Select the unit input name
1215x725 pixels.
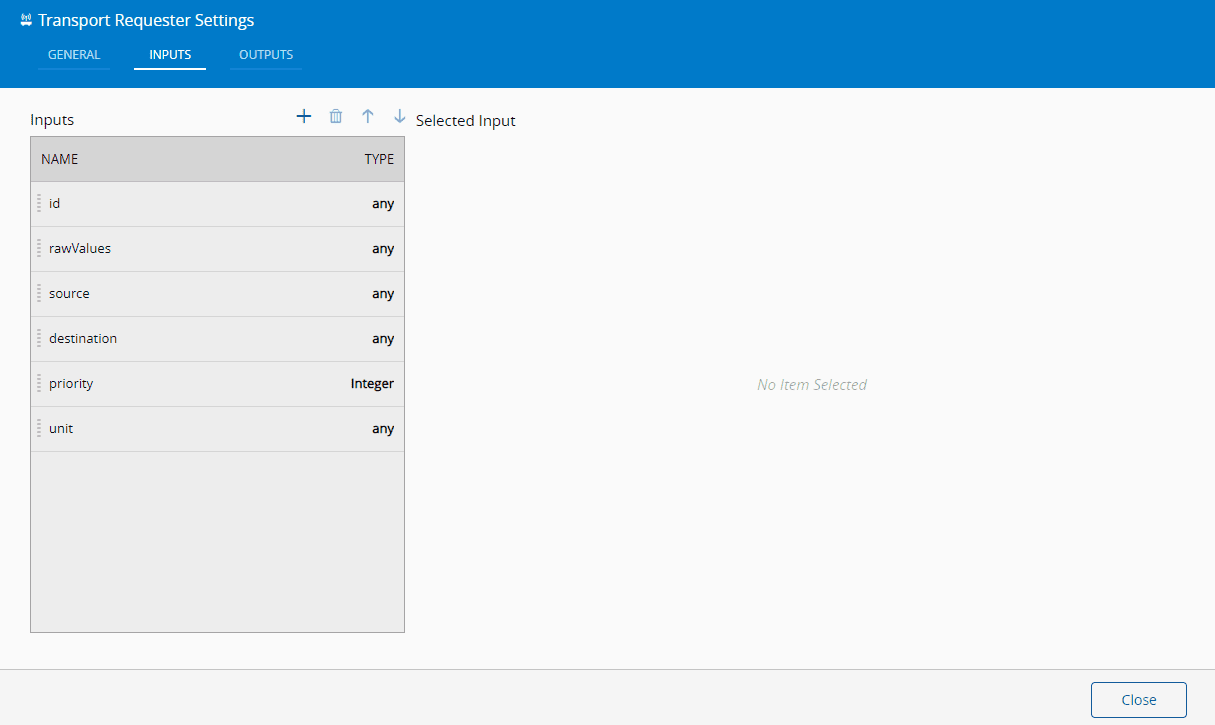pyautogui.click(x=61, y=429)
